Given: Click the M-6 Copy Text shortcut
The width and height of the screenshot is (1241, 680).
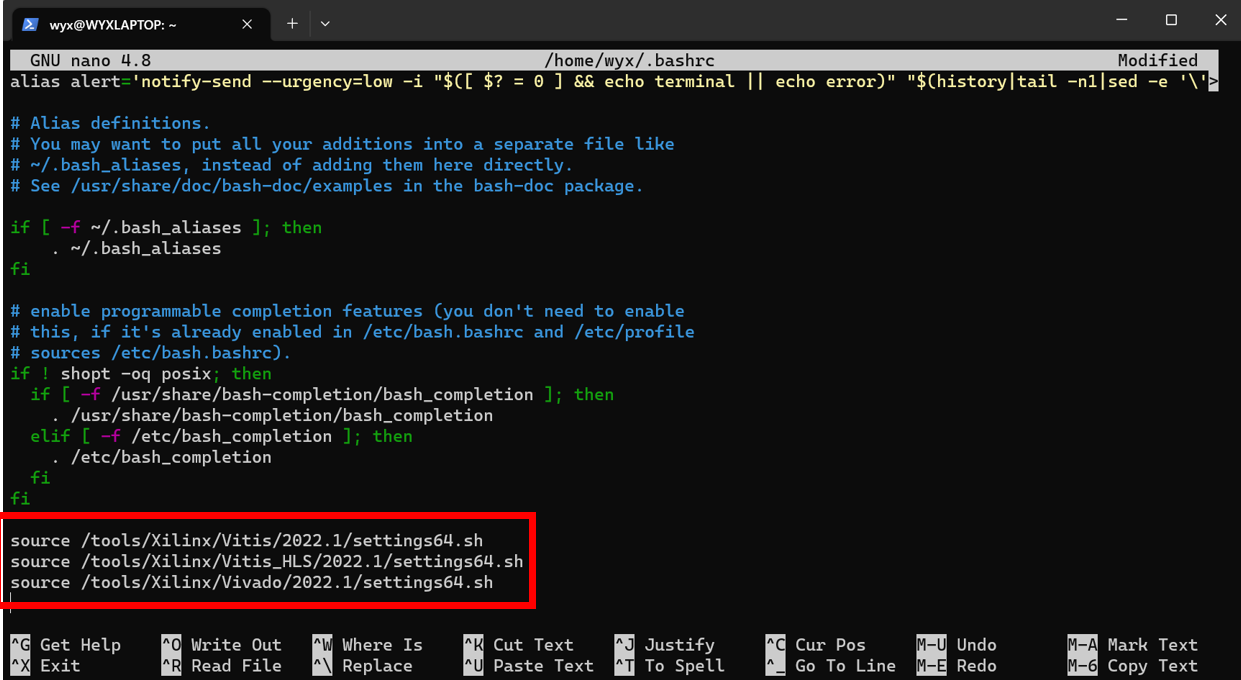Looking at the screenshot, I should (x=1133, y=666).
